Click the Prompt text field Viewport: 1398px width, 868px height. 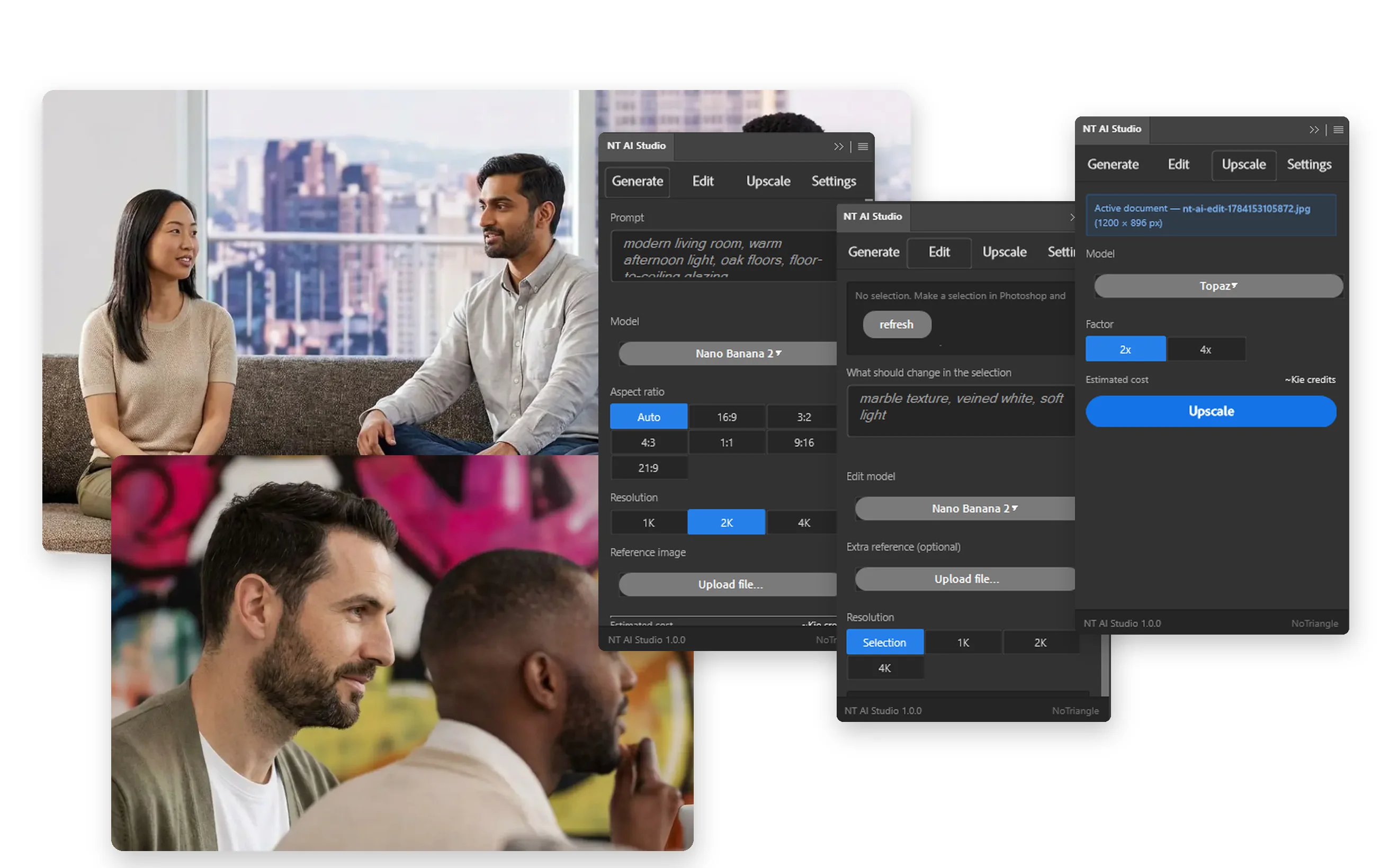724,256
